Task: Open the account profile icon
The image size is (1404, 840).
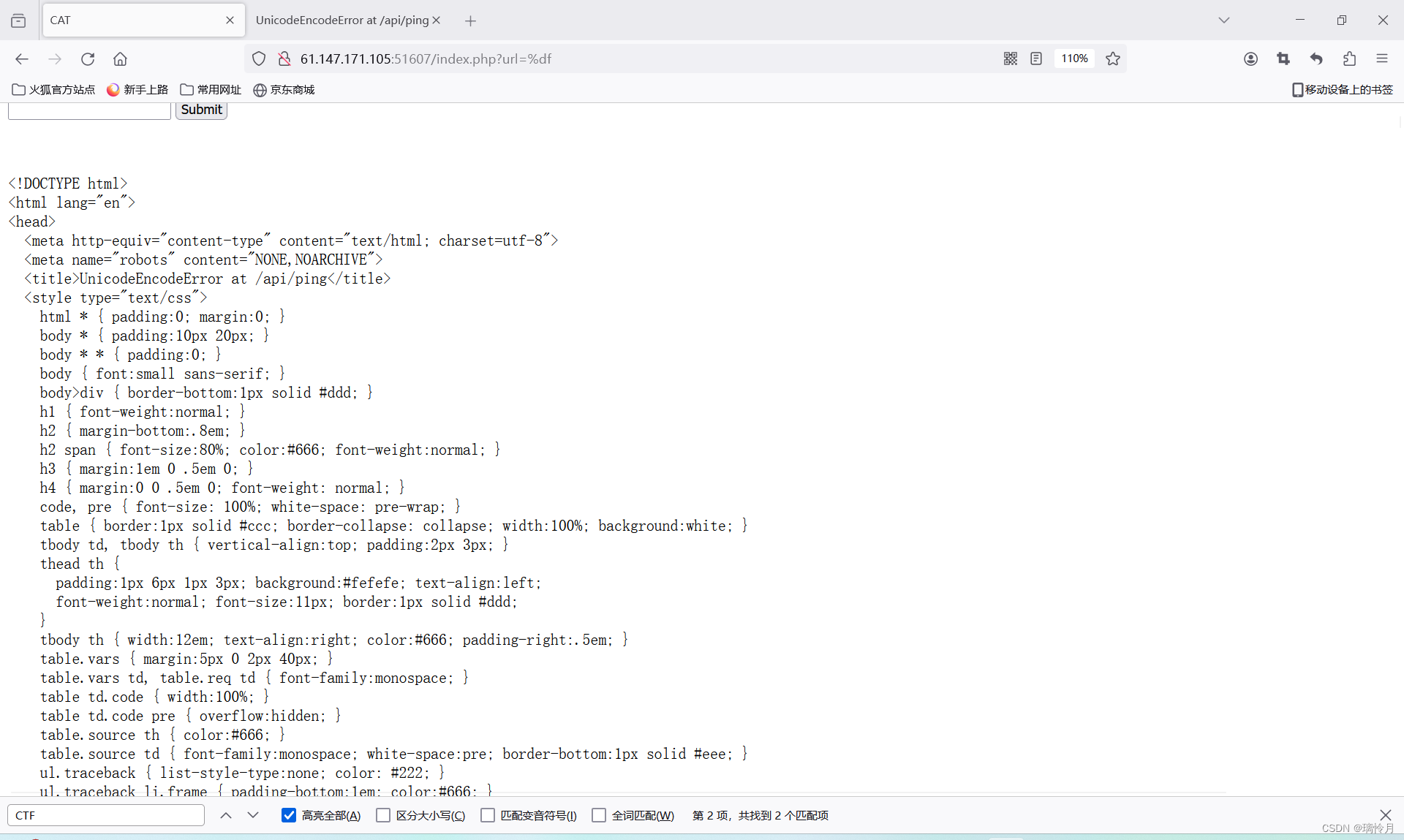Action: [x=1250, y=58]
